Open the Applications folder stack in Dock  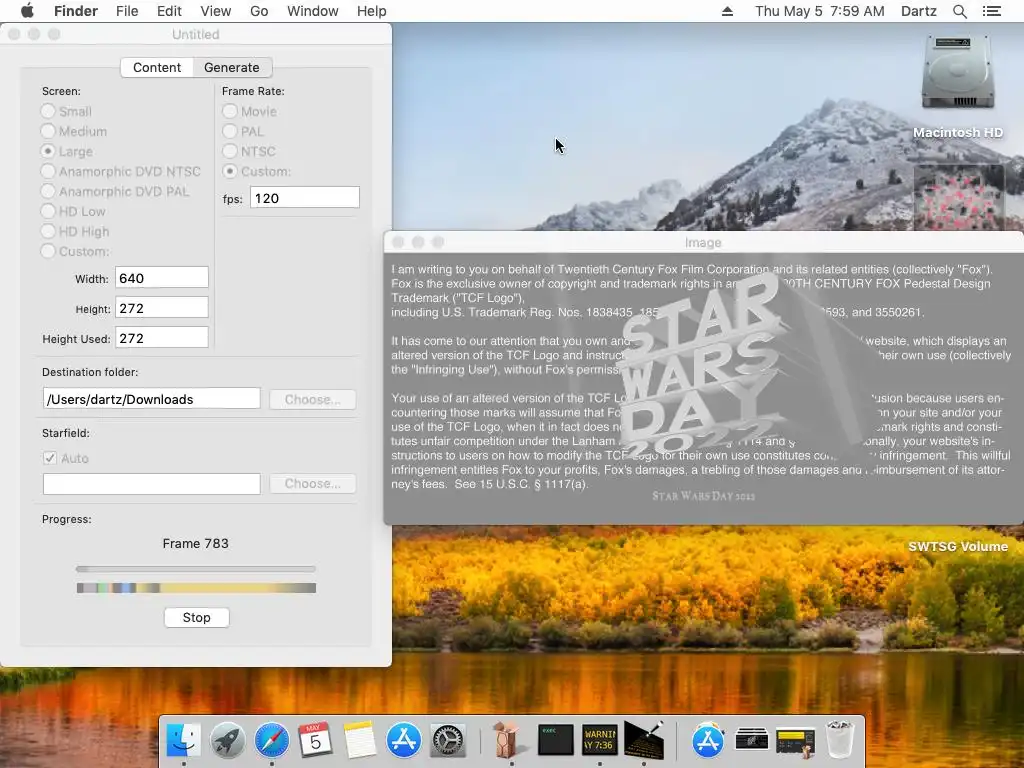pos(708,740)
